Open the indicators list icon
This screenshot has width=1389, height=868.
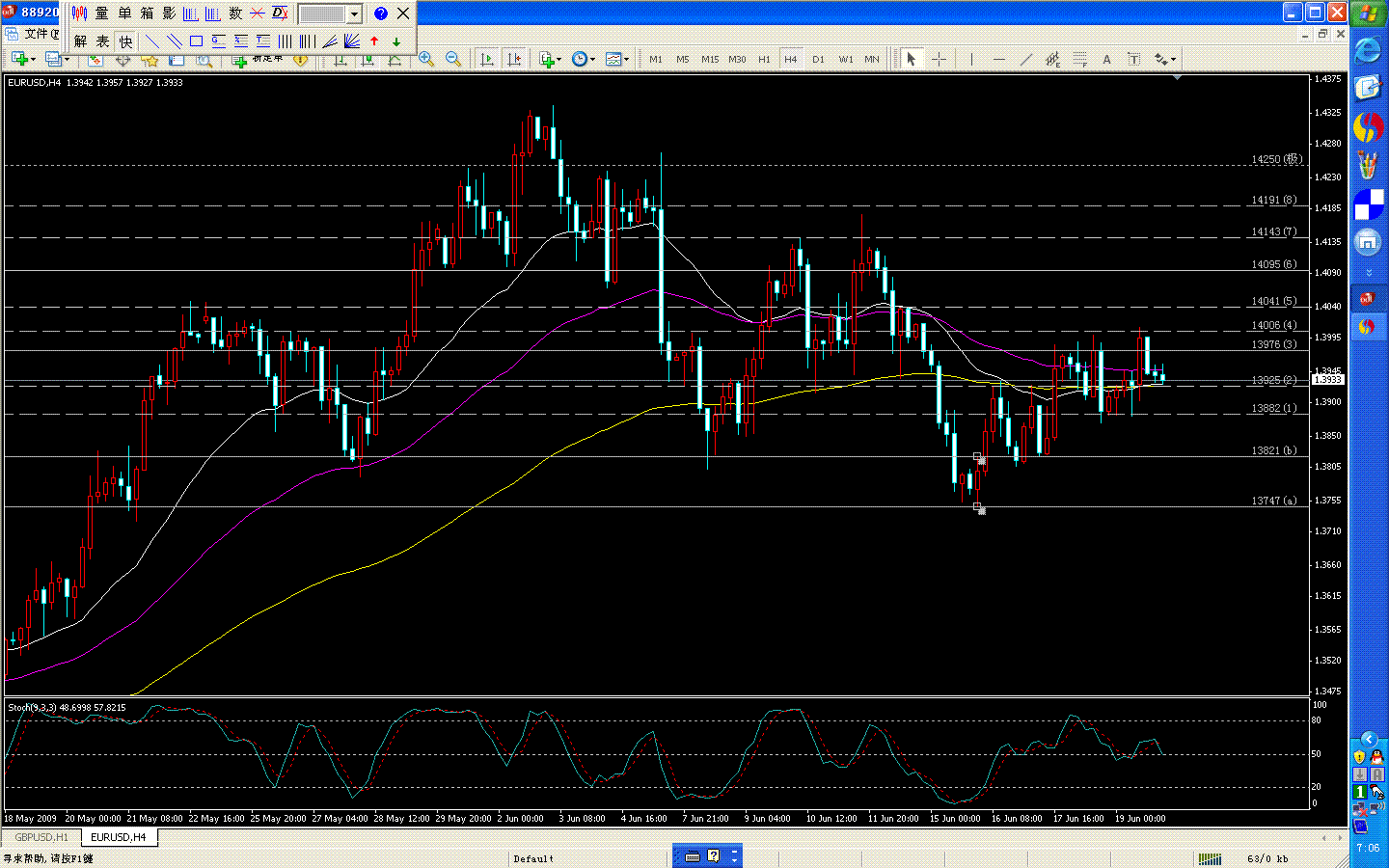click(x=547, y=60)
